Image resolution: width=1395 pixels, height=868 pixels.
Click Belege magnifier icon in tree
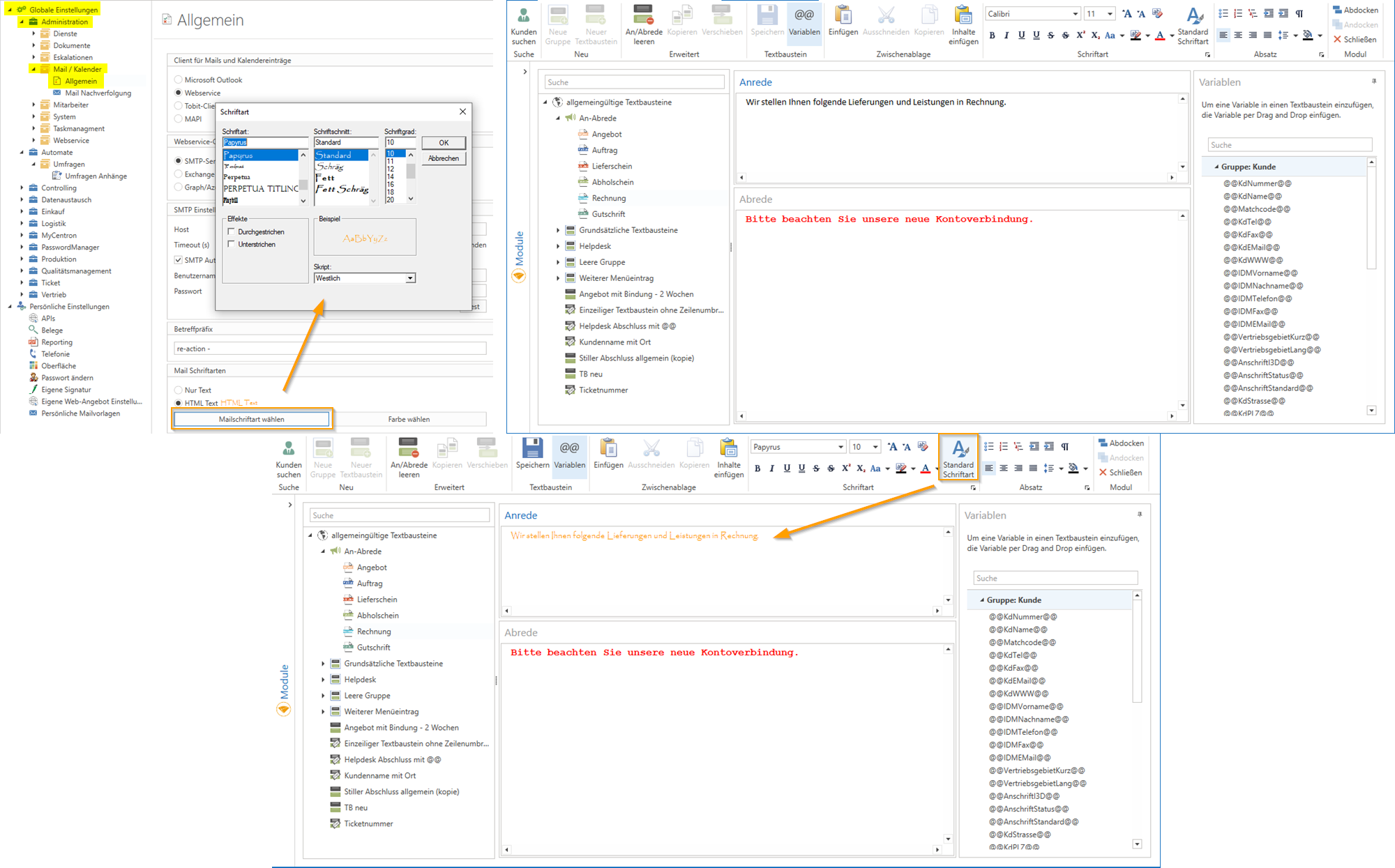coord(33,330)
